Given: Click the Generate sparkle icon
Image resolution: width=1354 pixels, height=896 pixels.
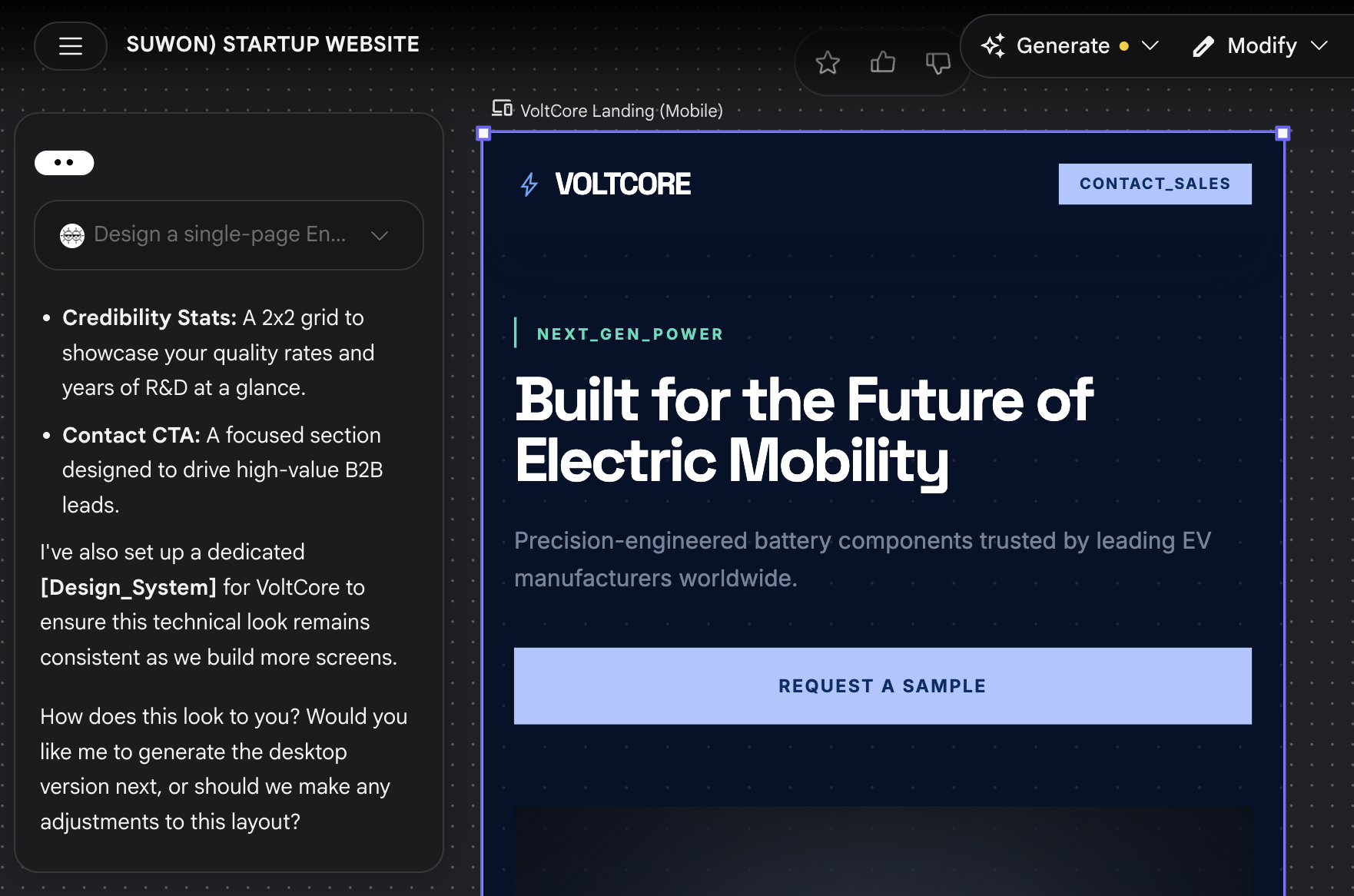Looking at the screenshot, I should click(x=993, y=46).
